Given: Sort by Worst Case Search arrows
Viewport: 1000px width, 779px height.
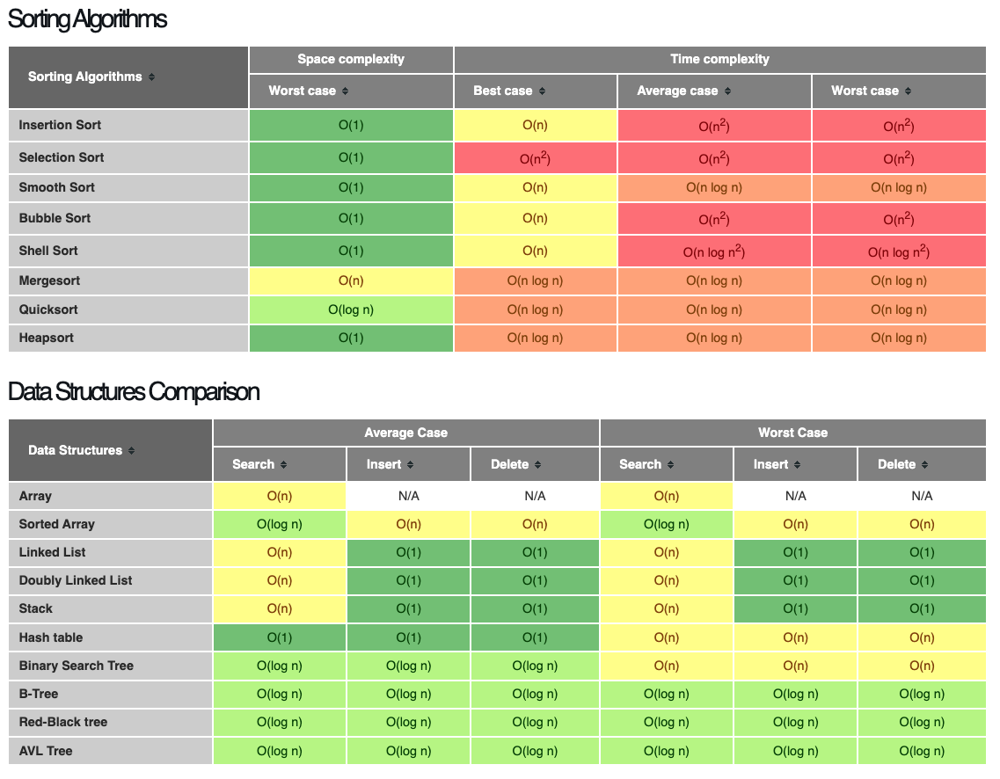Looking at the screenshot, I should tap(671, 465).
